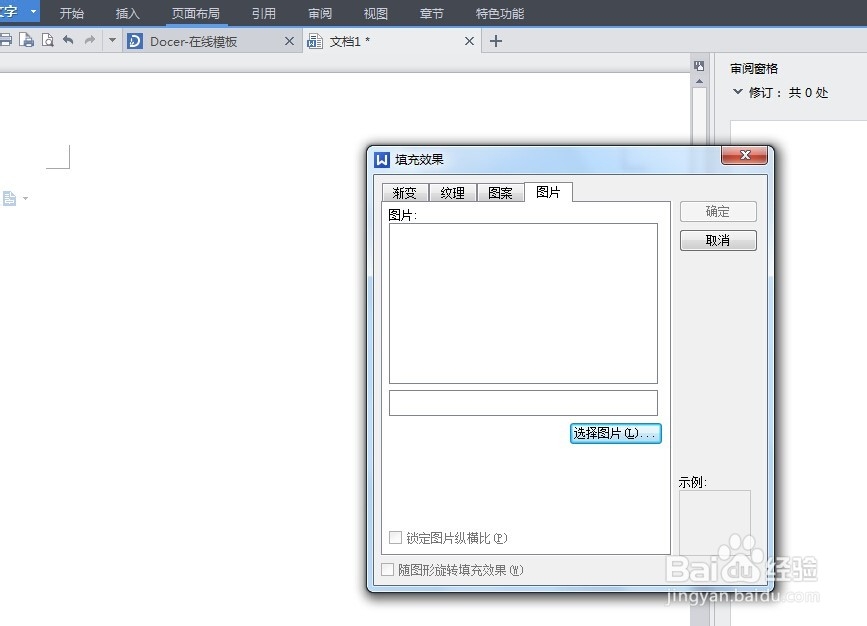Open print preview via its toolbar icon

coord(47,40)
